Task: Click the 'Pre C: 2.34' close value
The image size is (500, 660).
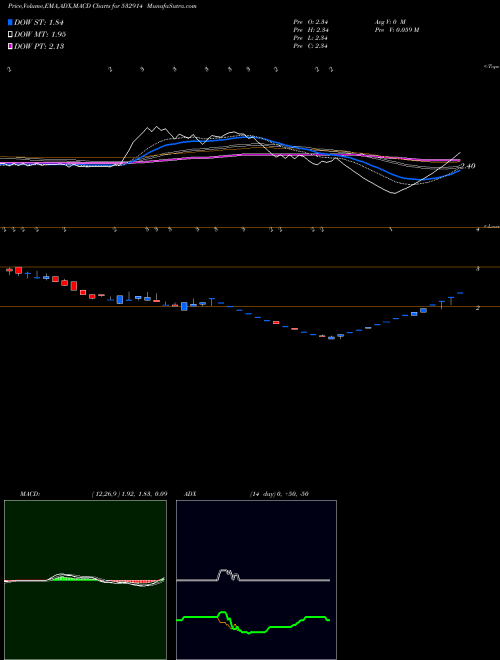Action: [311, 45]
